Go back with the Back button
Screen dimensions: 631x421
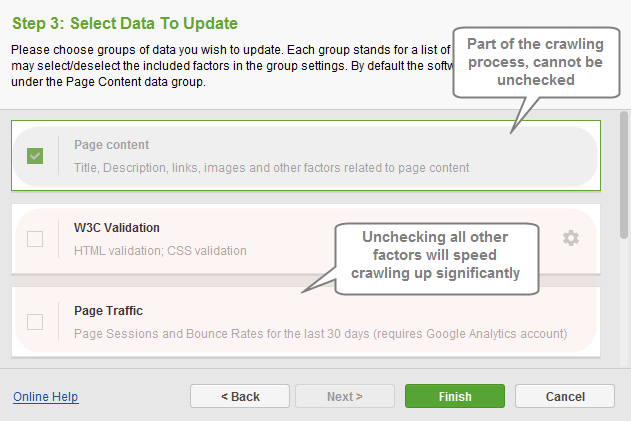point(240,396)
